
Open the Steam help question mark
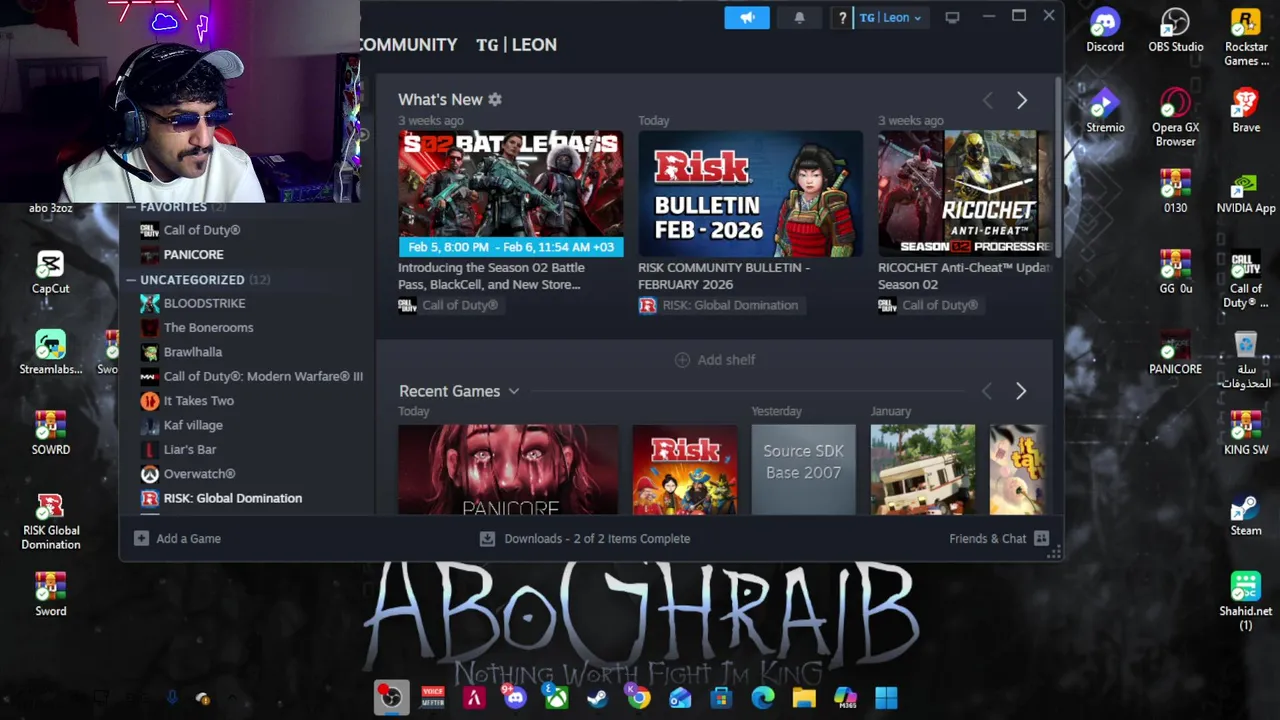click(842, 18)
